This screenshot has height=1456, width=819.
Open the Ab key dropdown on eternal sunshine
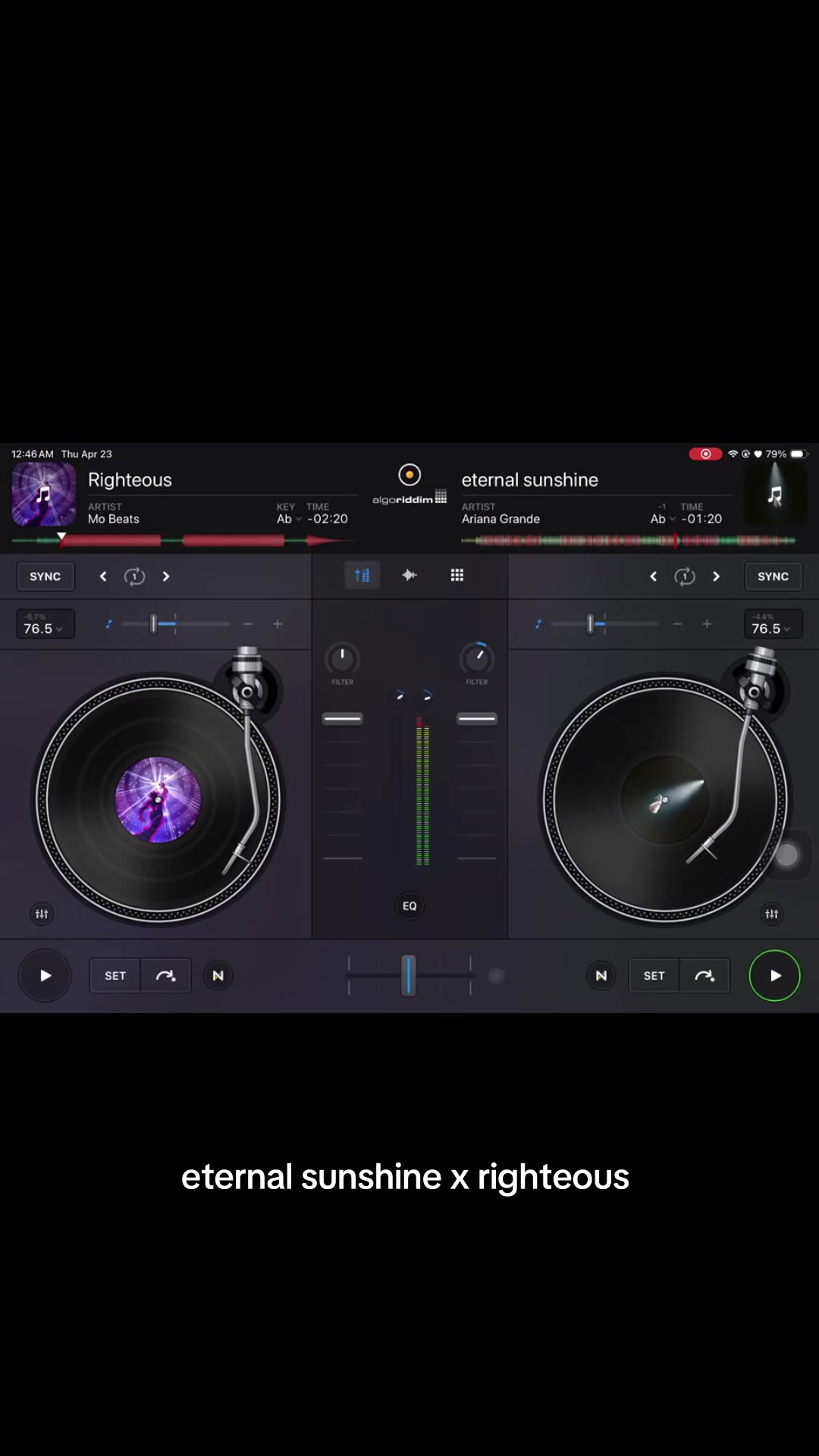[x=663, y=519]
